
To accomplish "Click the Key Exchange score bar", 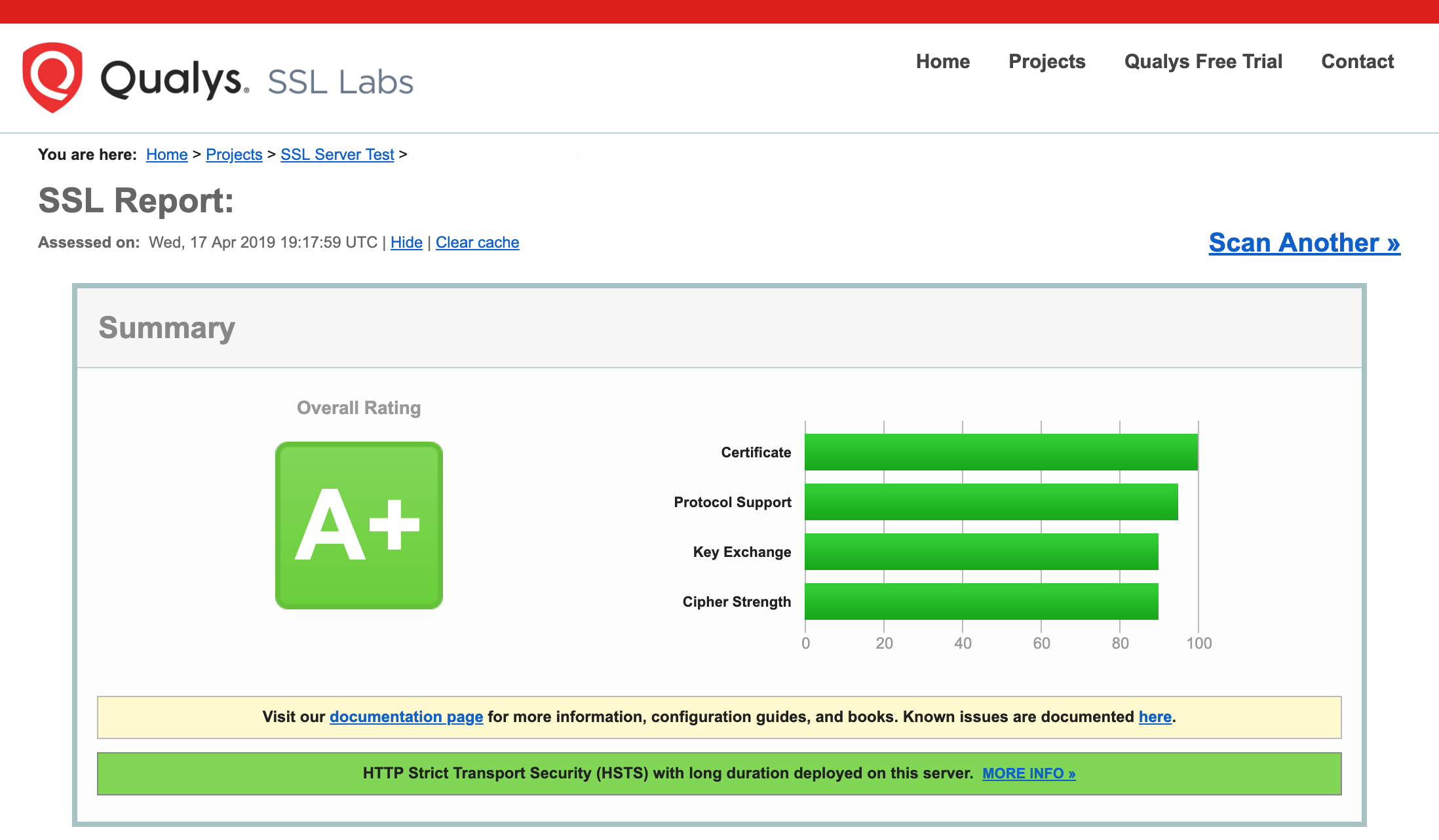I will click(x=980, y=552).
